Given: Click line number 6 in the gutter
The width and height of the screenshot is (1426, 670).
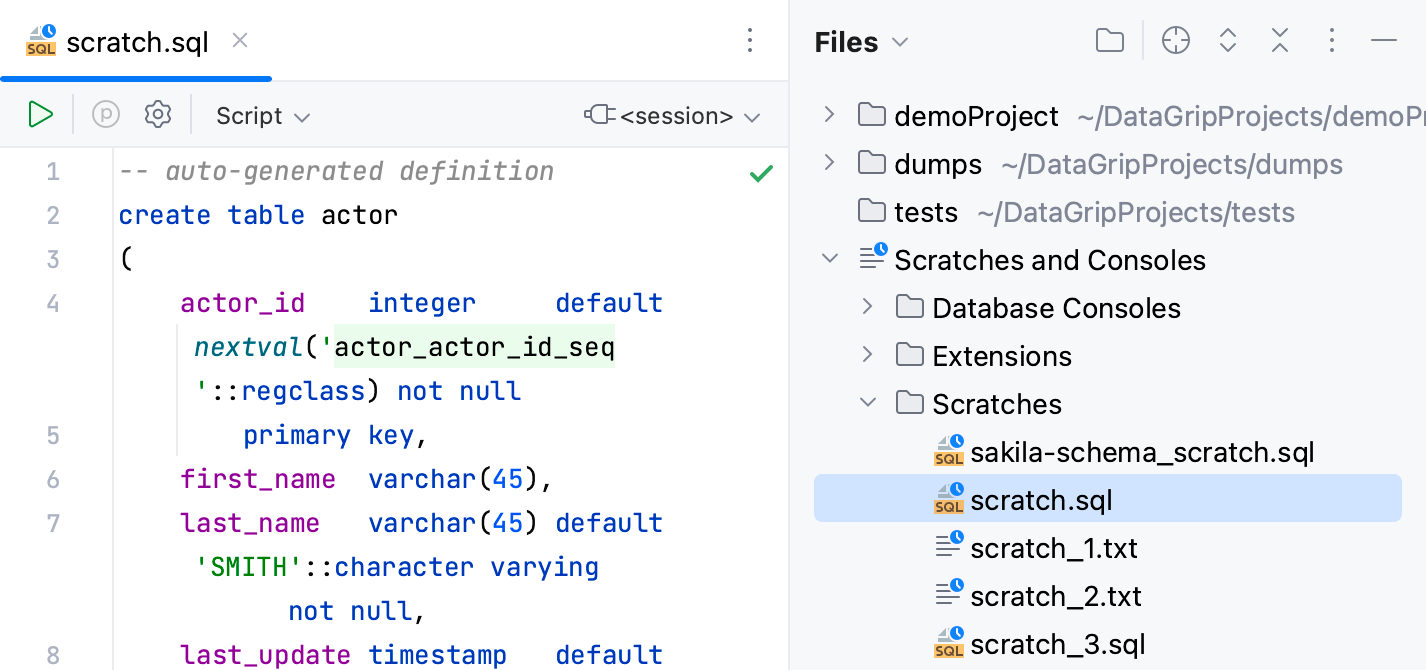Looking at the screenshot, I should point(52,479).
